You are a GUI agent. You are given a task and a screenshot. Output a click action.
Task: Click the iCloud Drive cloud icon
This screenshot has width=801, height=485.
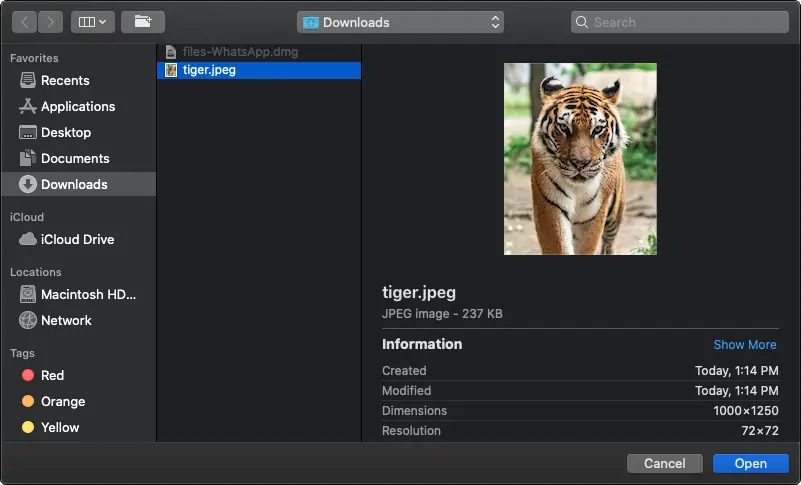click(28, 239)
